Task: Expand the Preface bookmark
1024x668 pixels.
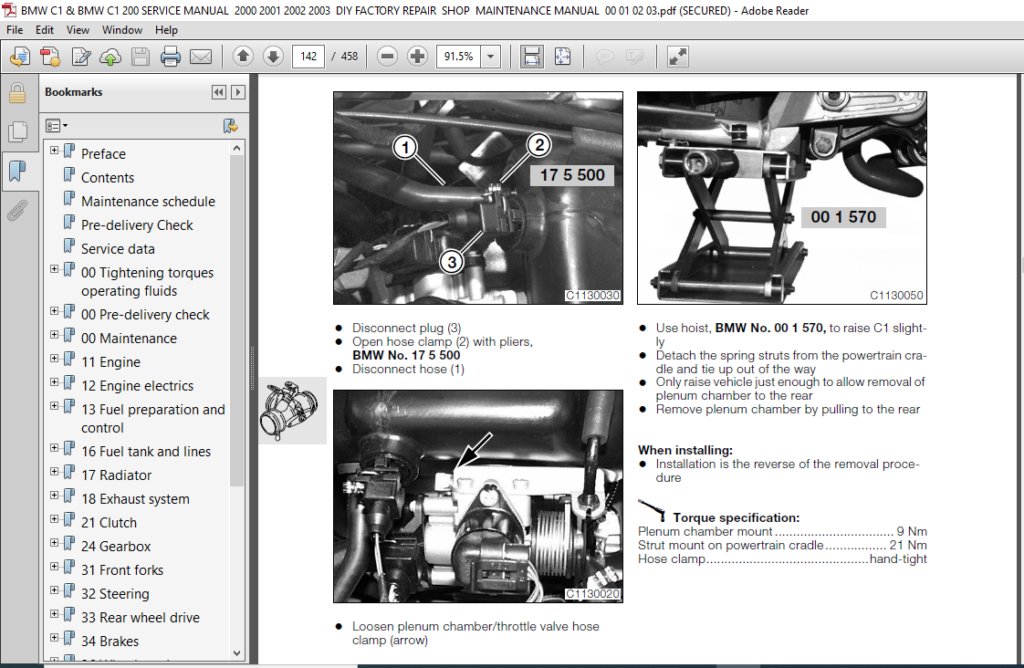Action: (x=54, y=150)
